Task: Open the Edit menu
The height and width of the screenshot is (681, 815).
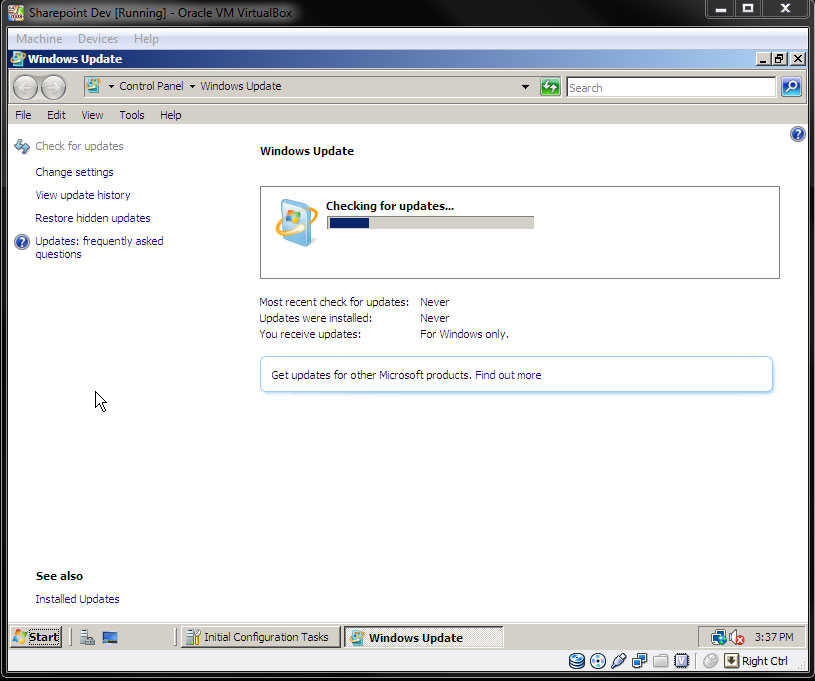Action: (x=56, y=115)
